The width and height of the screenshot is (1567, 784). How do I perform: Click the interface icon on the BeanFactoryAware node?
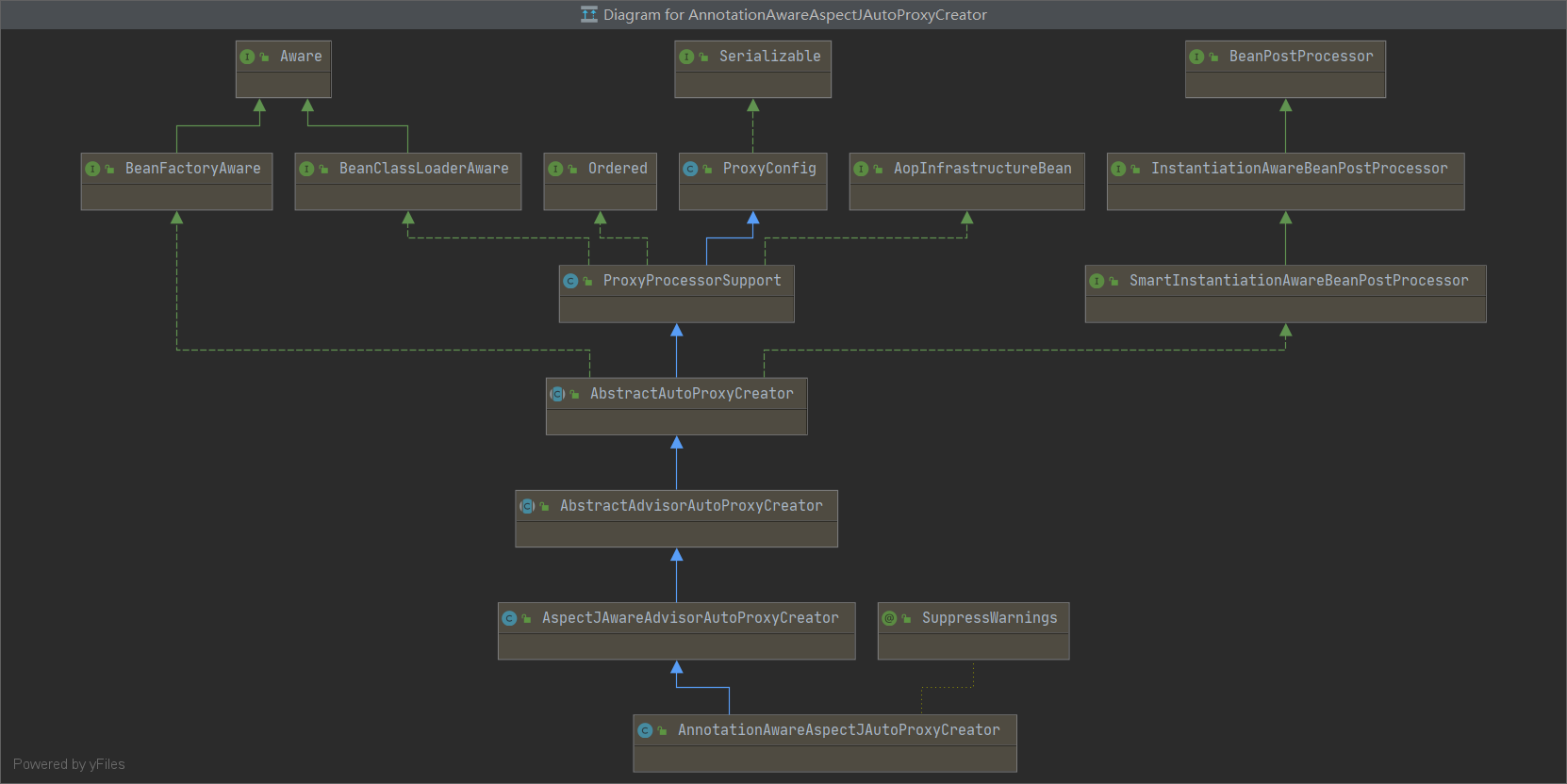(x=92, y=169)
